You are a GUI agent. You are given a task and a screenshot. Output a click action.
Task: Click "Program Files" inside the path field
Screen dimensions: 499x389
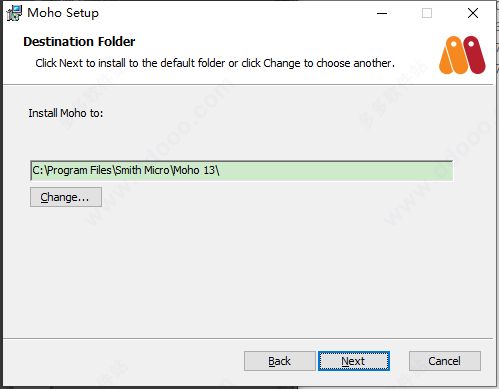point(79,170)
